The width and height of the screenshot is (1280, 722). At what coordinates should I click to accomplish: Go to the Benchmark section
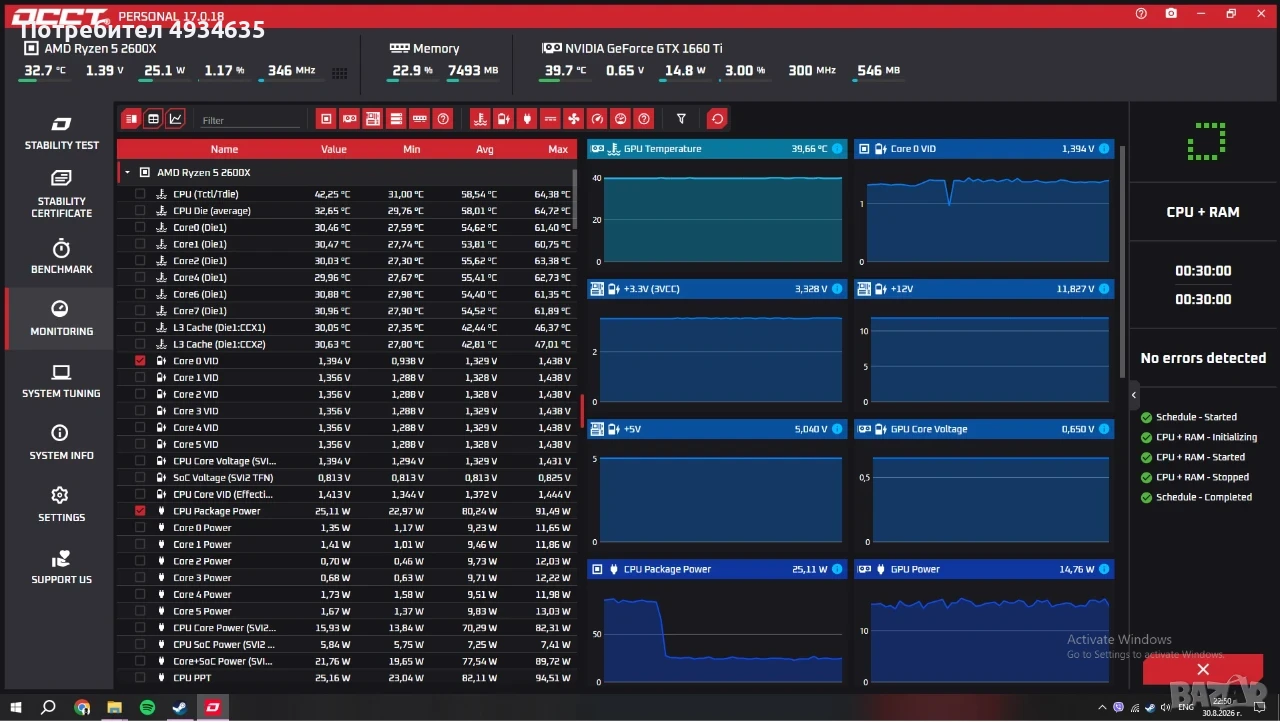61,257
